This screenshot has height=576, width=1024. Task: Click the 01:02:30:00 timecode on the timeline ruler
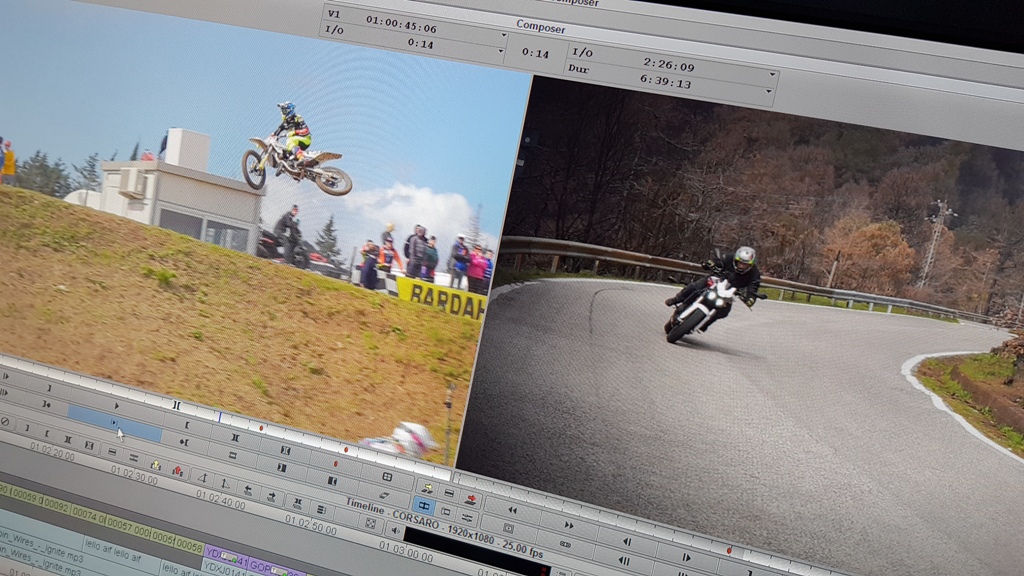point(134,473)
